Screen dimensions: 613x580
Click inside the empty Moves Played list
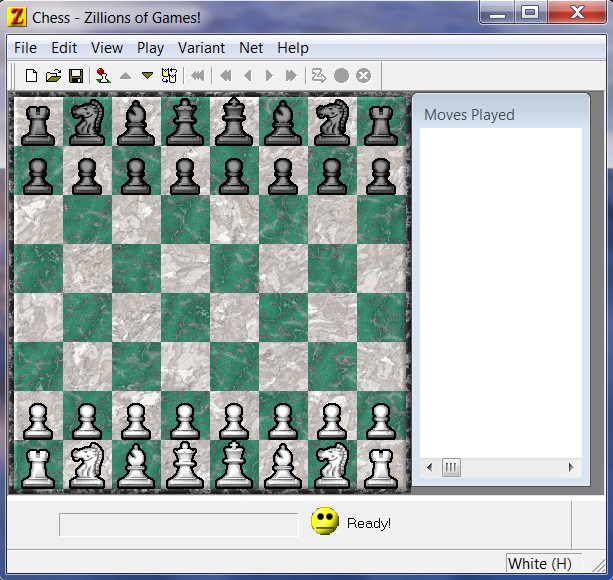tap(501, 293)
